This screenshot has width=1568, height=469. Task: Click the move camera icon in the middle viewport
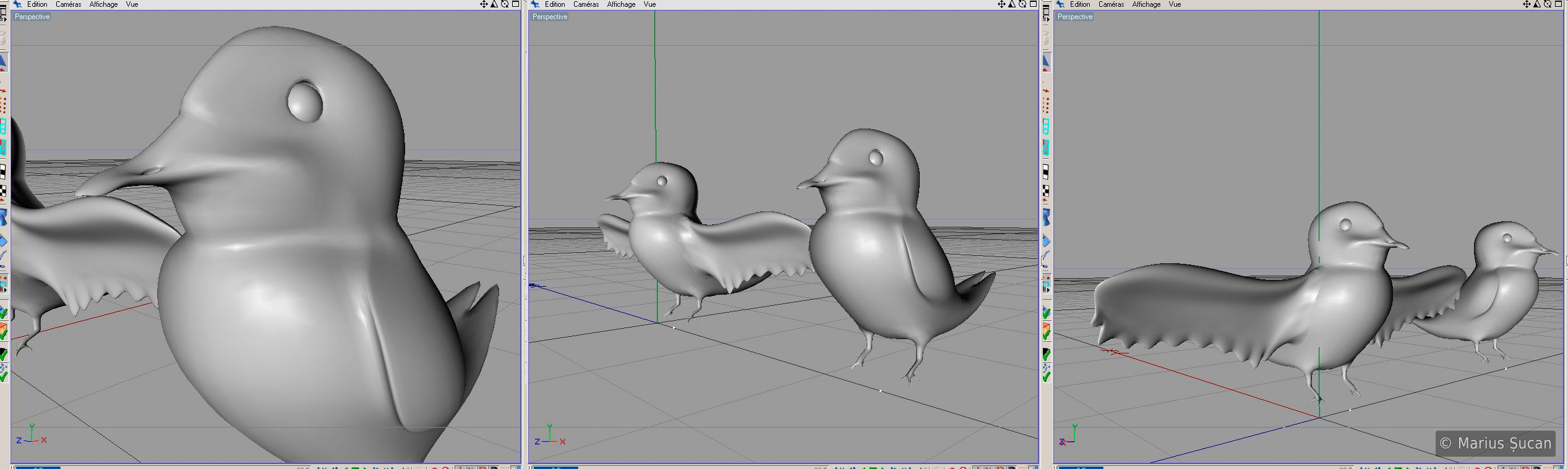[x=1001, y=4]
